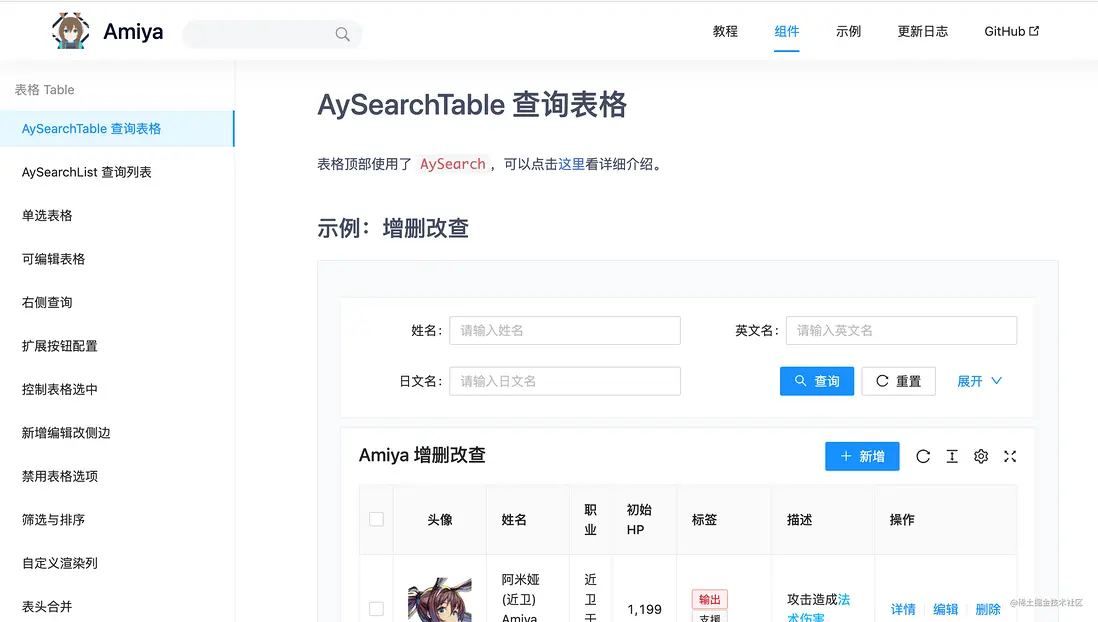This screenshot has height=622, width=1098.
Task: Open the 教程 nav item
Action: click(x=725, y=32)
